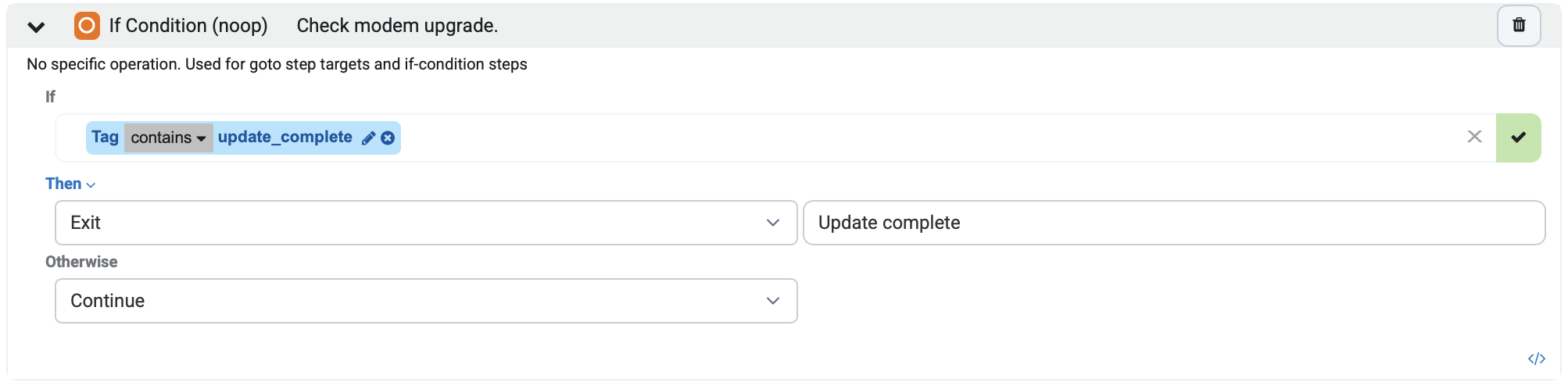
Task: Confirm condition with green checkmark
Action: click(1518, 138)
